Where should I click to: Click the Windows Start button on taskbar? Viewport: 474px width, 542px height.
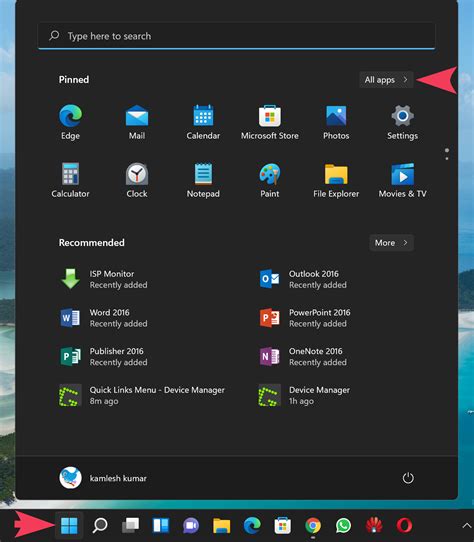point(69,526)
